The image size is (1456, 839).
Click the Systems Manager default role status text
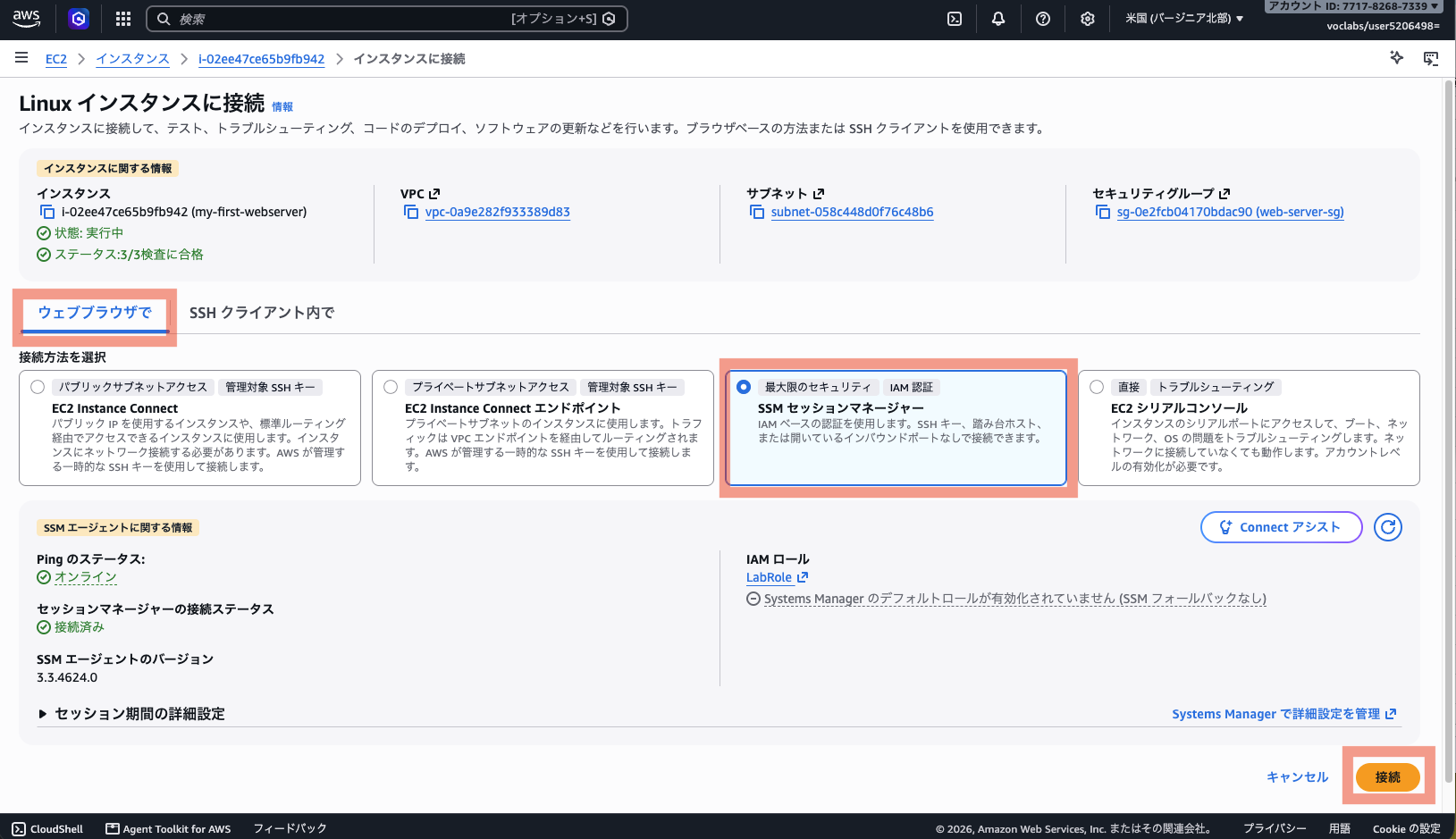pos(1015,599)
